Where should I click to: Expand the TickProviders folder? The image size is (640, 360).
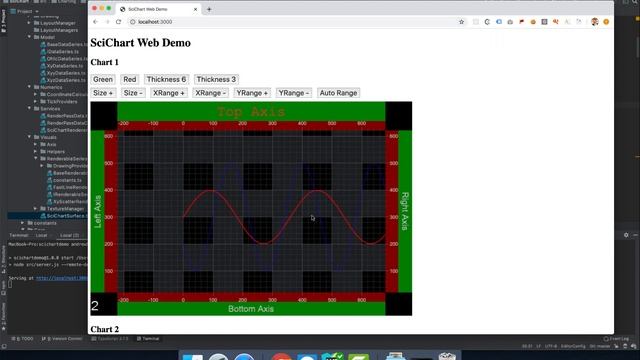click(36, 102)
